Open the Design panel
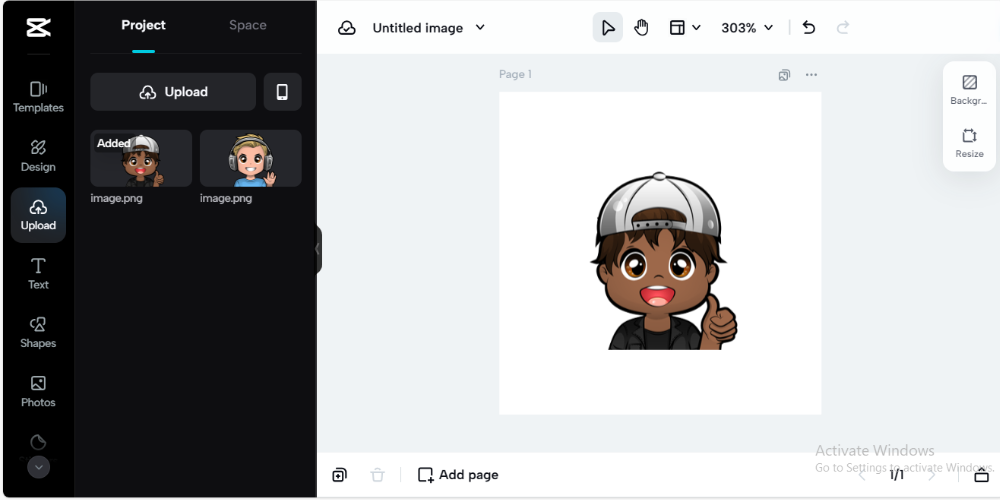The height and width of the screenshot is (500, 1000). 38,155
